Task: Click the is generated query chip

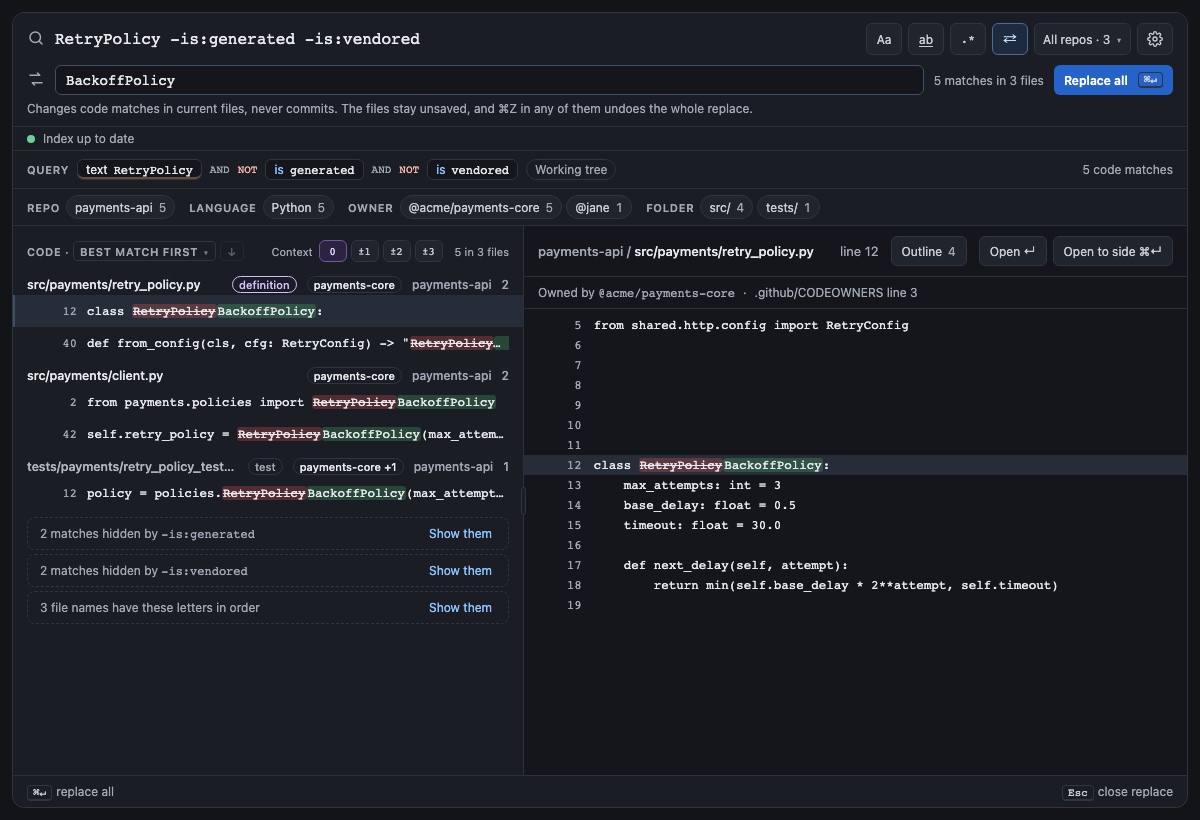Action: point(314,170)
